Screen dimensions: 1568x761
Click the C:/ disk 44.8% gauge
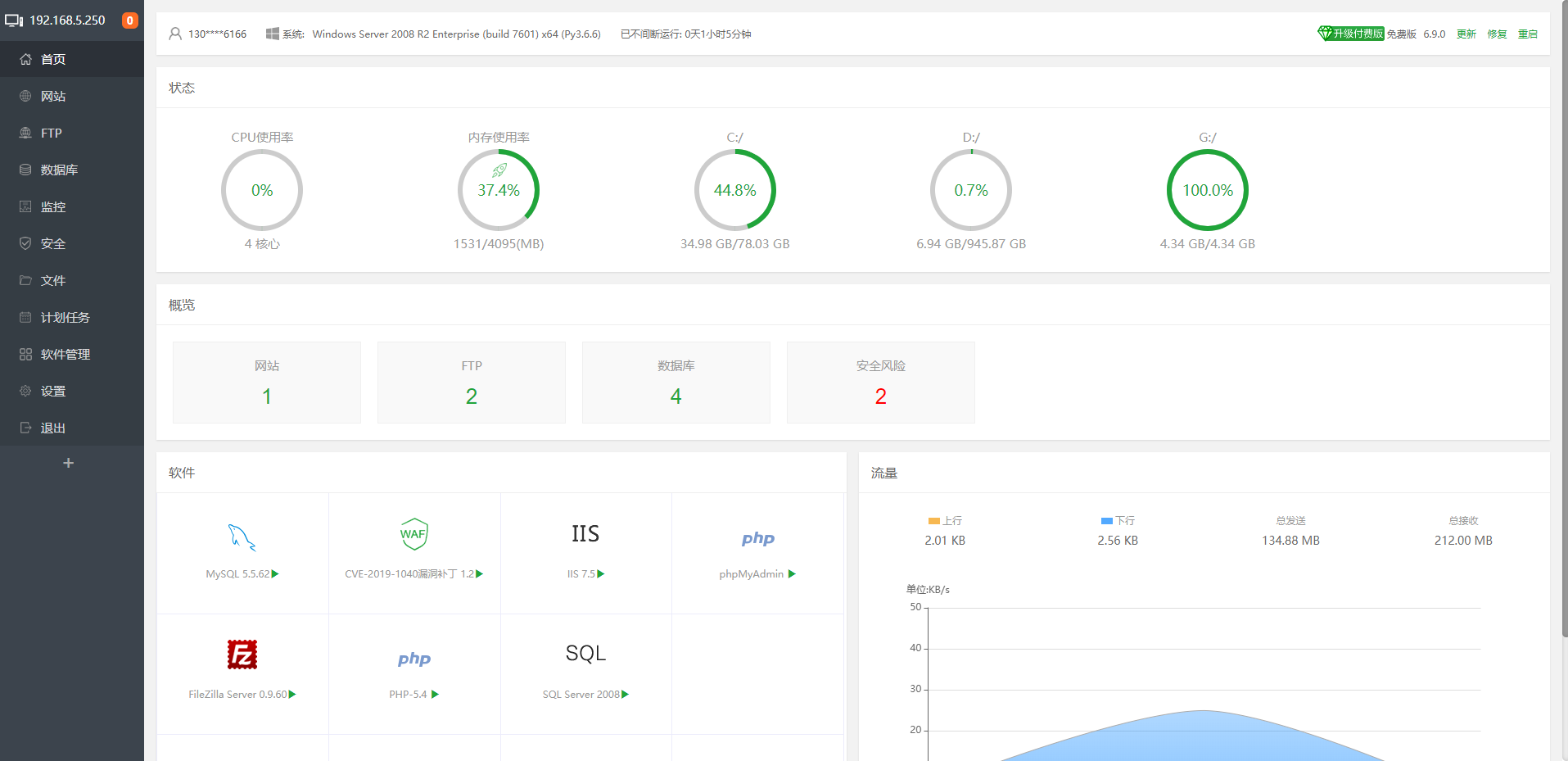pos(735,190)
